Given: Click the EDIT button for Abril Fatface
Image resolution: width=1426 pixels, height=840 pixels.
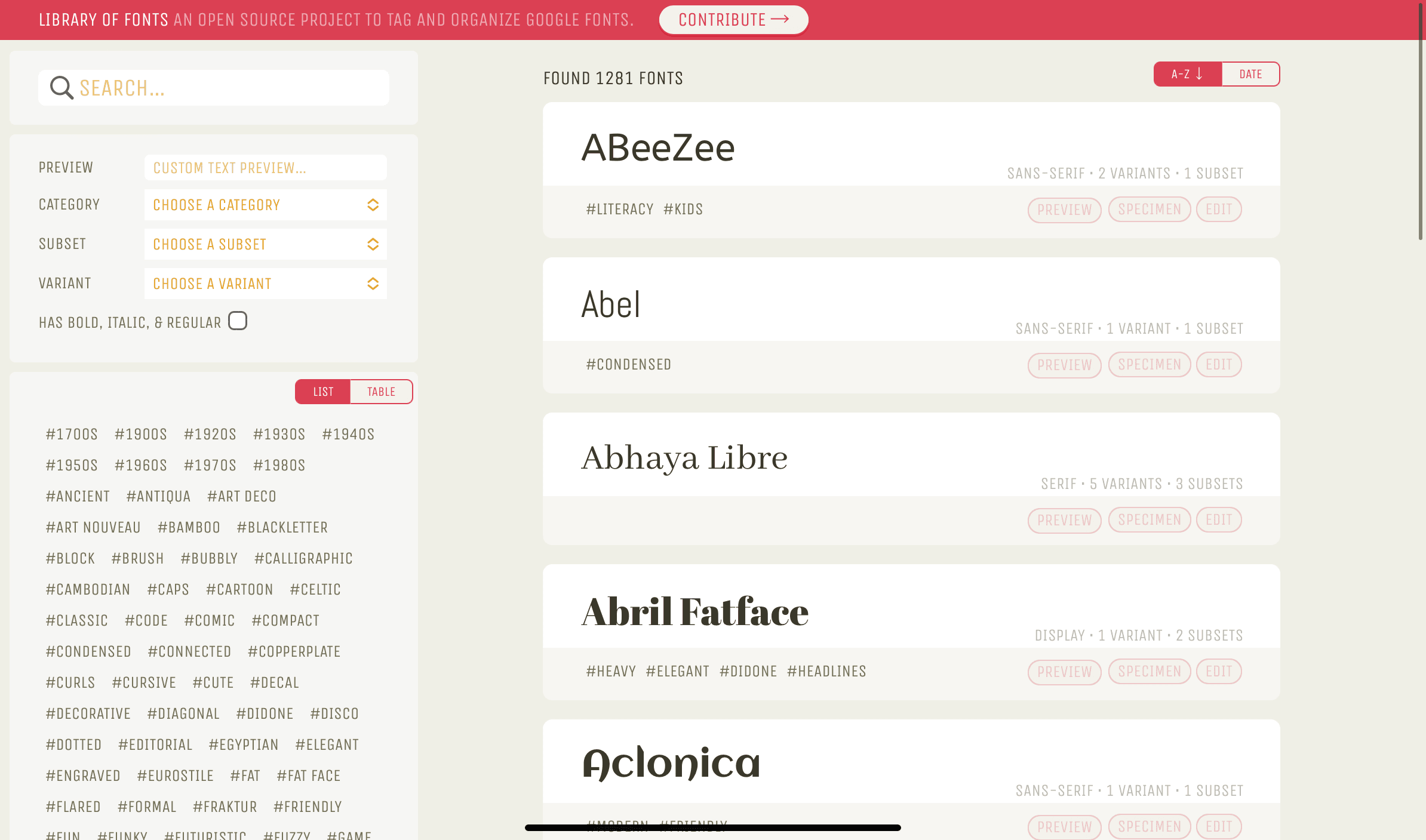Looking at the screenshot, I should click(x=1219, y=671).
